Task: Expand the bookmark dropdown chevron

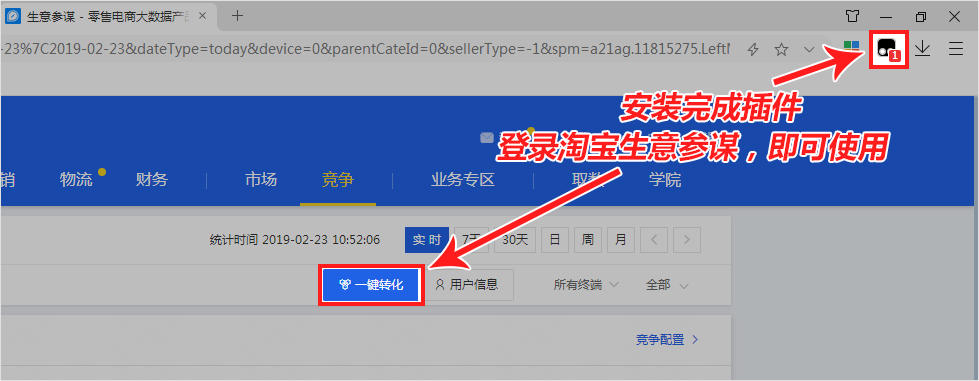Action: click(809, 49)
